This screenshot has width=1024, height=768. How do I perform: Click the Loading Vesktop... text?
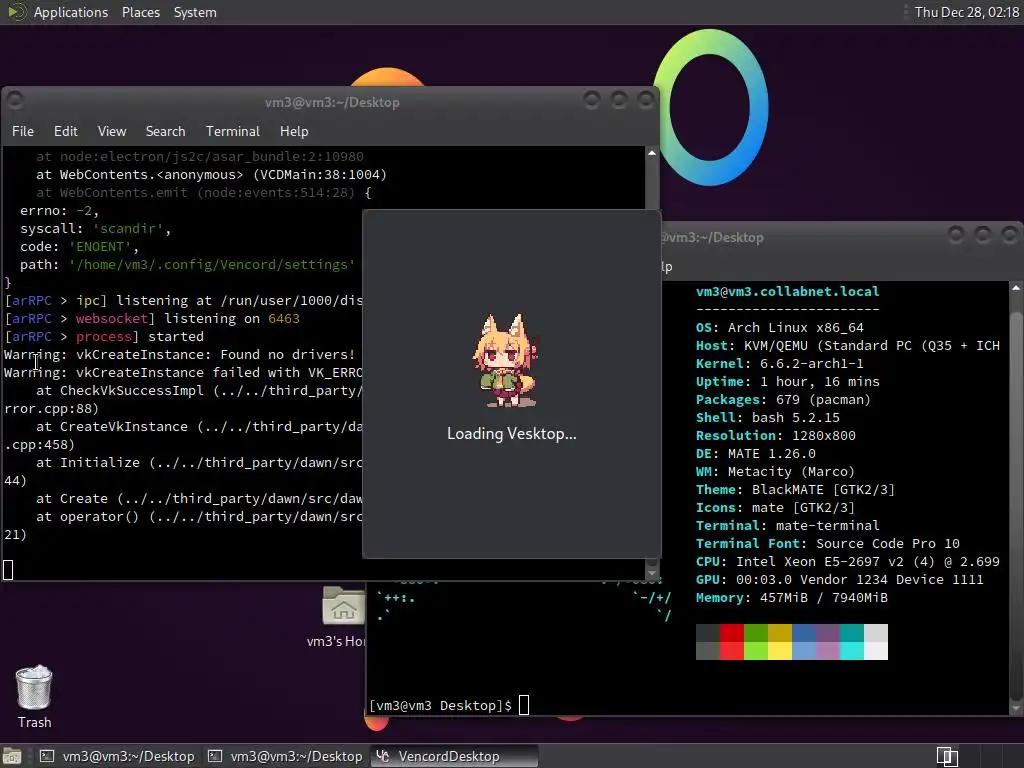coord(511,434)
